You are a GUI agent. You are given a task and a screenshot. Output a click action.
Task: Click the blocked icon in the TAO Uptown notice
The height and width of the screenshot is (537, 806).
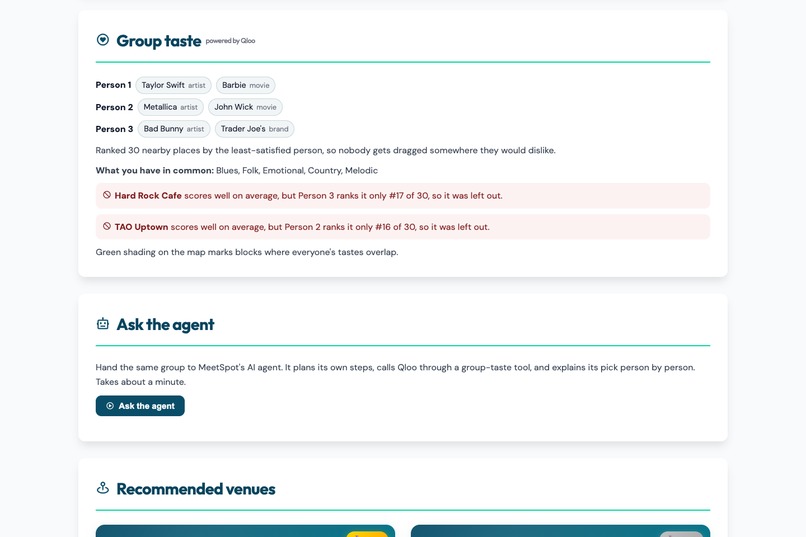pos(107,226)
